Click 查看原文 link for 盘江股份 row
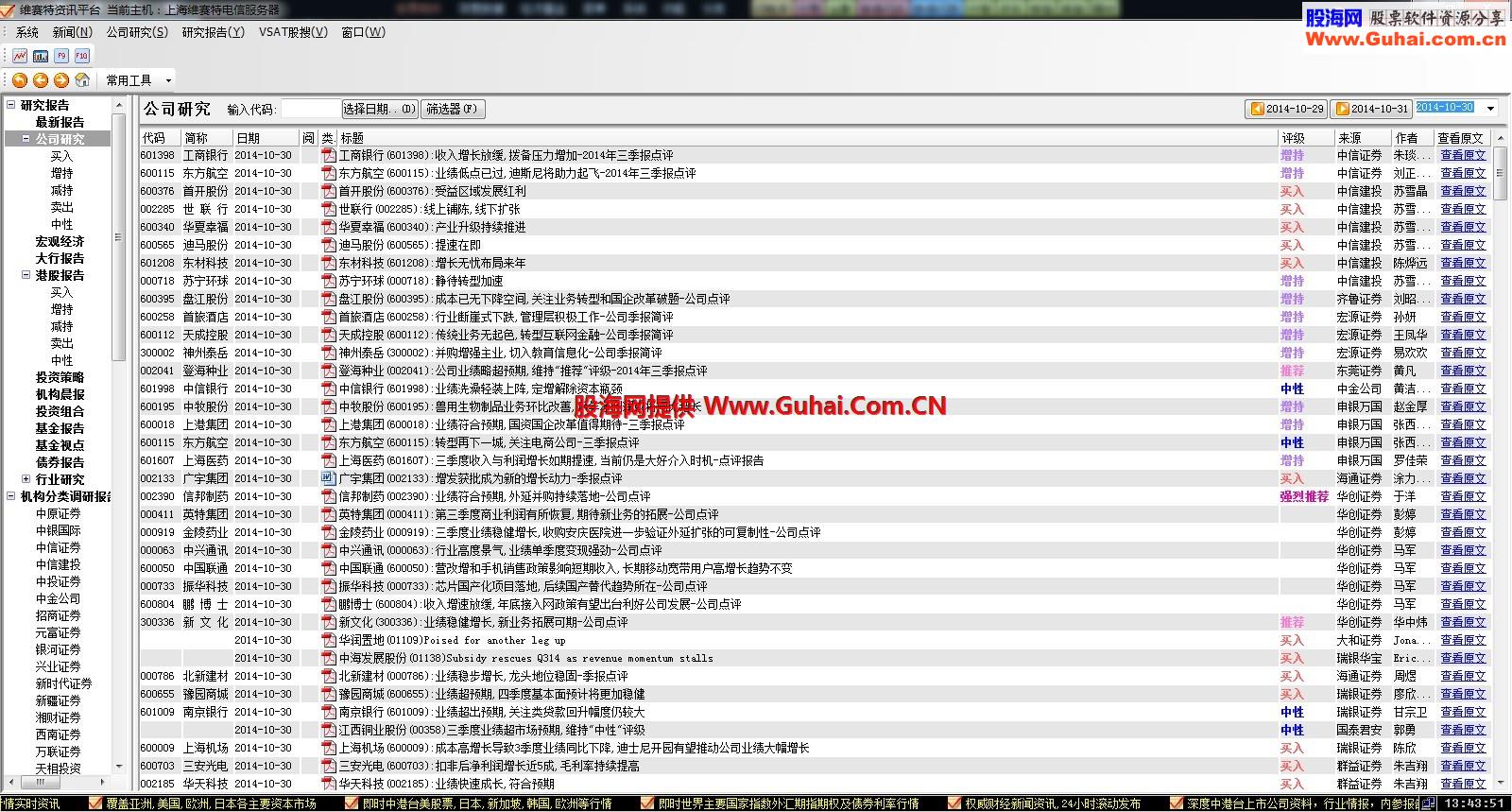Viewport: 1512px width, 812px height. [x=1463, y=299]
